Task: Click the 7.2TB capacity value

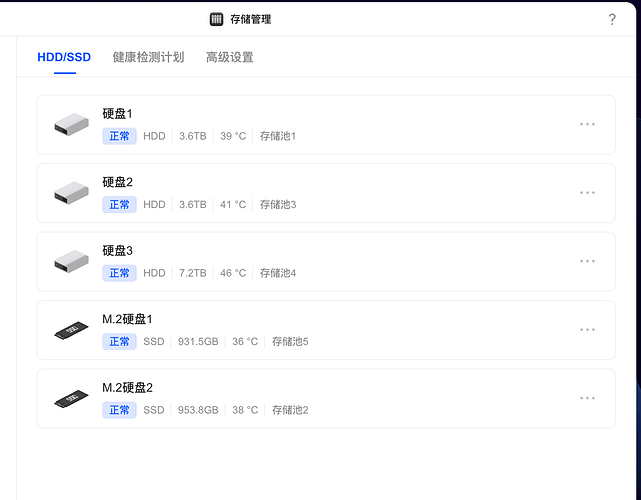Action: (193, 273)
